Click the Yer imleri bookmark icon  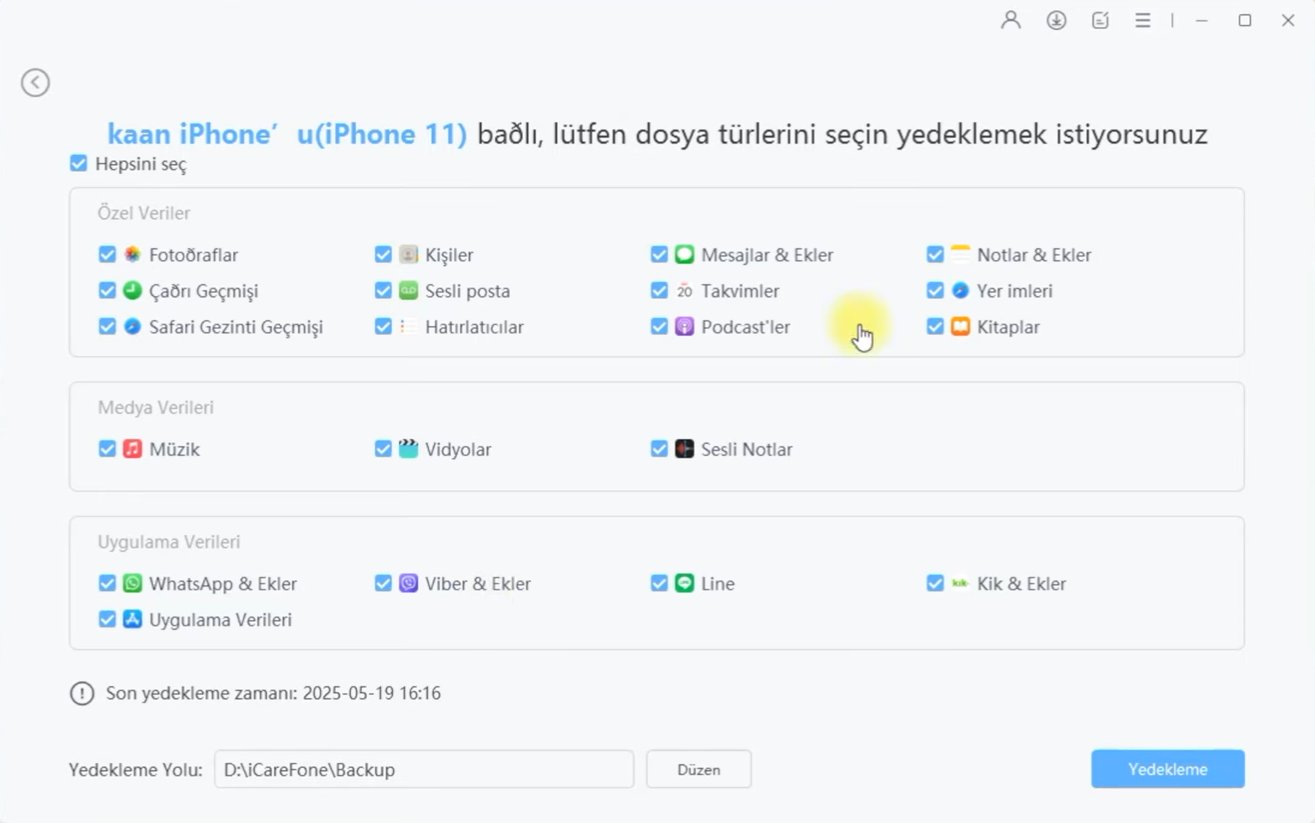click(x=960, y=291)
